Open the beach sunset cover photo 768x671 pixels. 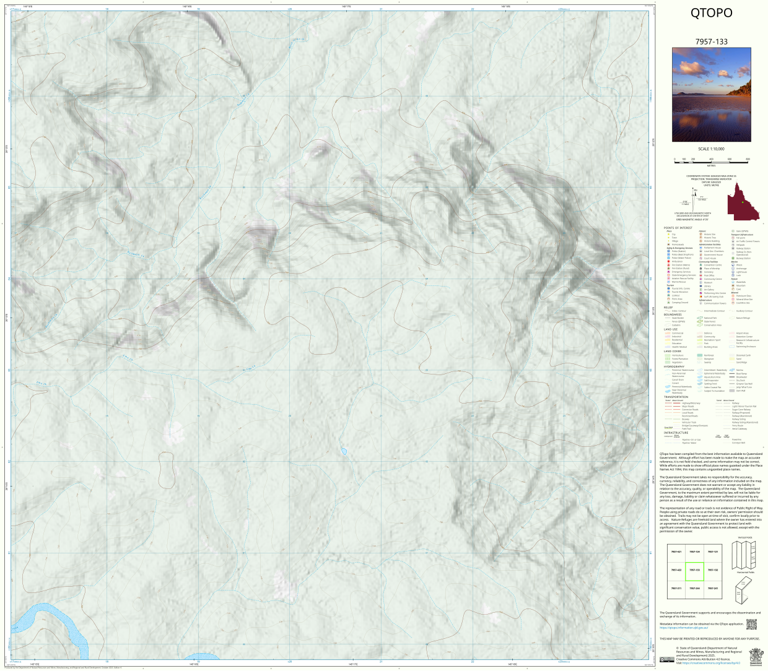tap(711, 95)
